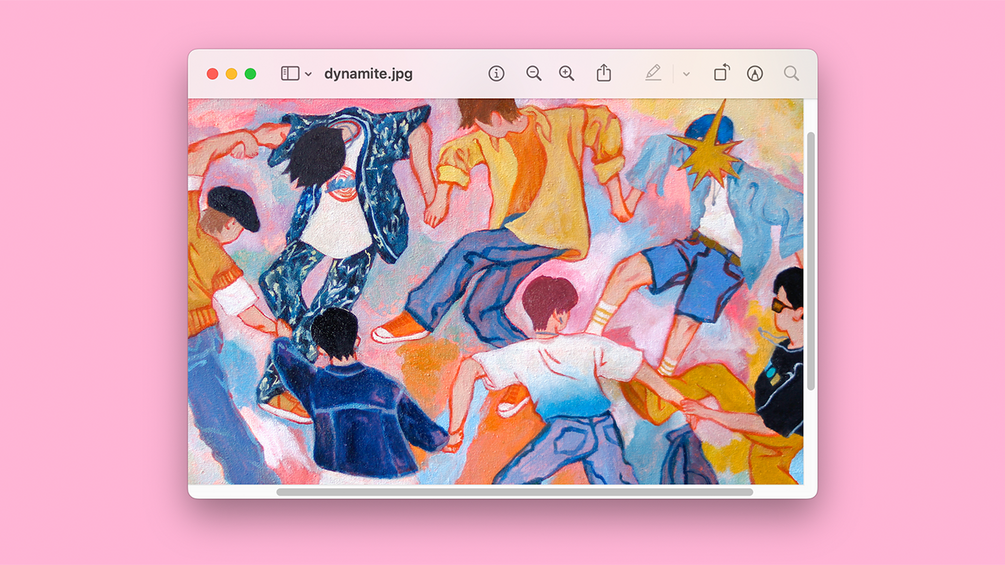1005x565 pixels.
Task: Rotate the image with the rotate icon
Action: pos(722,72)
